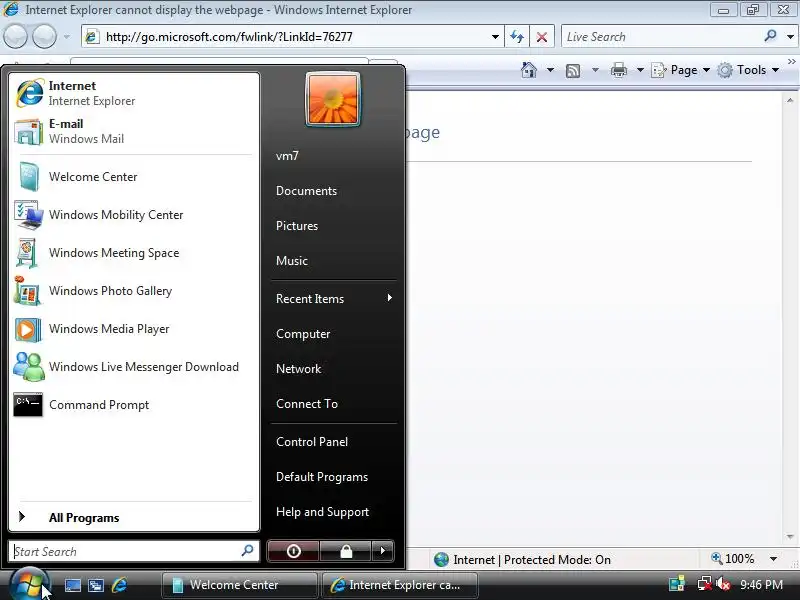Image resolution: width=800 pixels, height=600 pixels.
Task: Click Switch between windows quick launch icon
Action: [96, 585]
